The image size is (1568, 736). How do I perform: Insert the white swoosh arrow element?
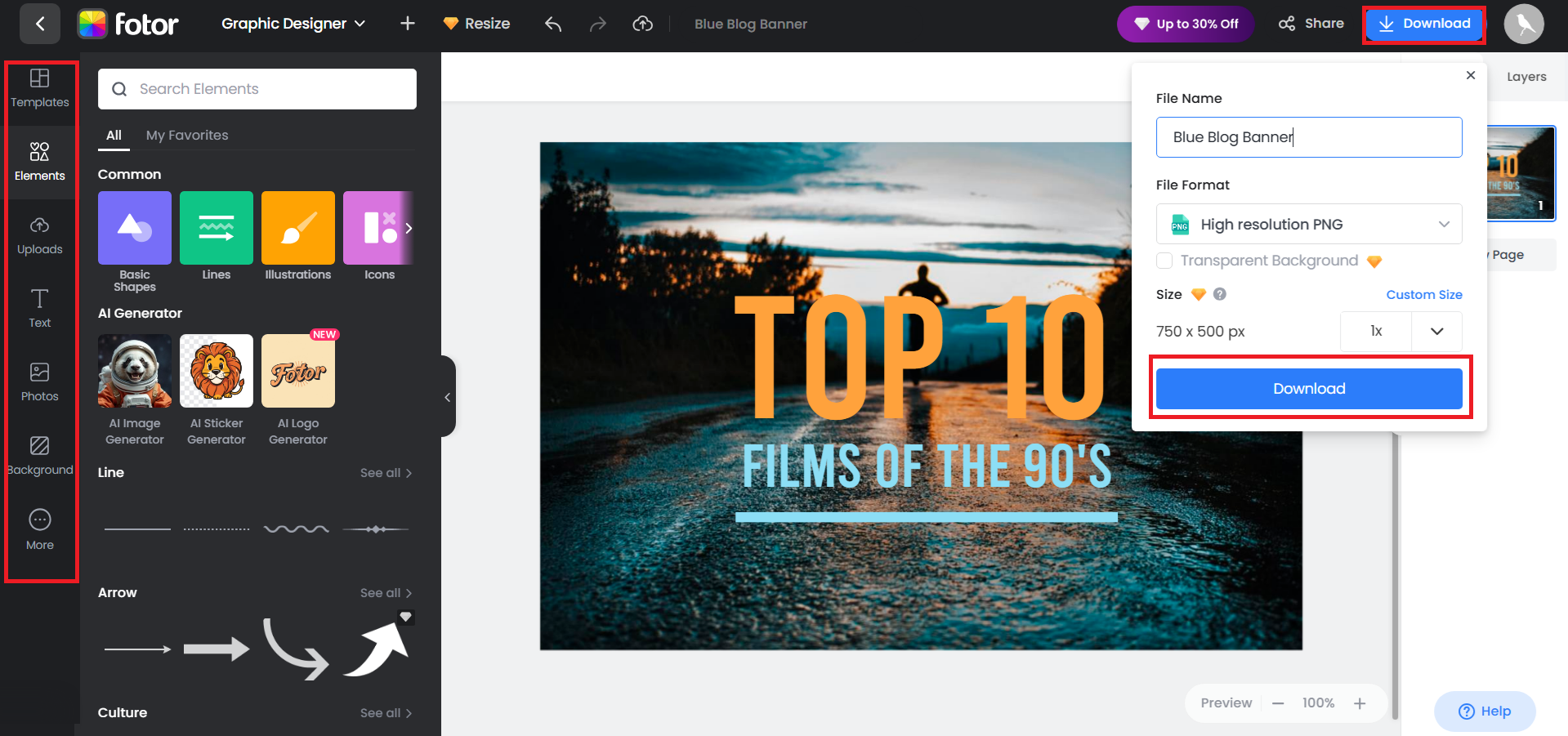(x=376, y=649)
